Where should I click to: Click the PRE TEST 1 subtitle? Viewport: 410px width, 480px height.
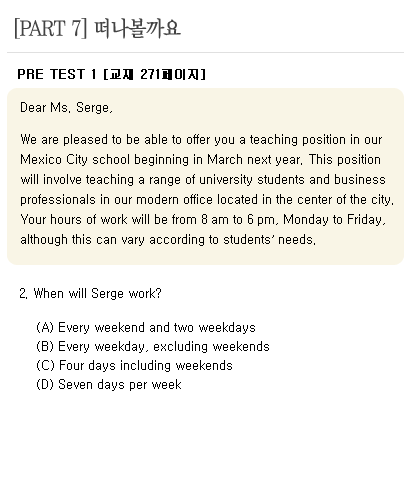click(x=57, y=74)
